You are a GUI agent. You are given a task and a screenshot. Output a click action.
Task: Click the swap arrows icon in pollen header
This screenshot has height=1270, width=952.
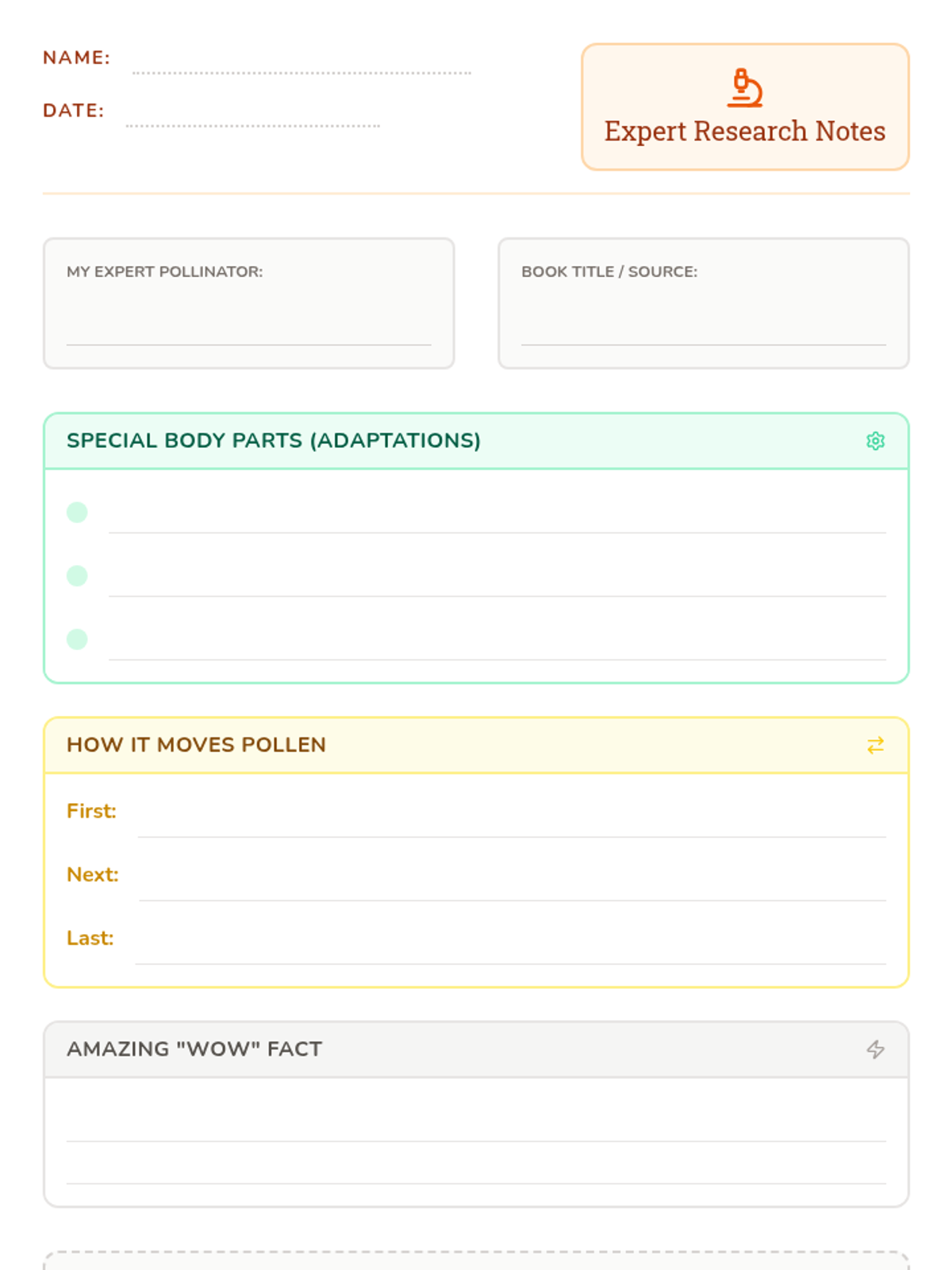[x=875, y=745]
